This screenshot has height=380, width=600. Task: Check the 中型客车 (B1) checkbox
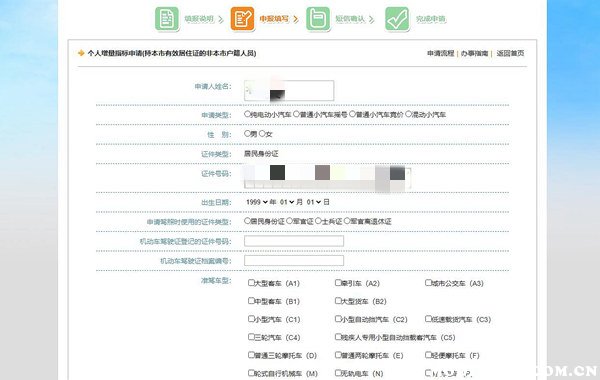[251, 301]
